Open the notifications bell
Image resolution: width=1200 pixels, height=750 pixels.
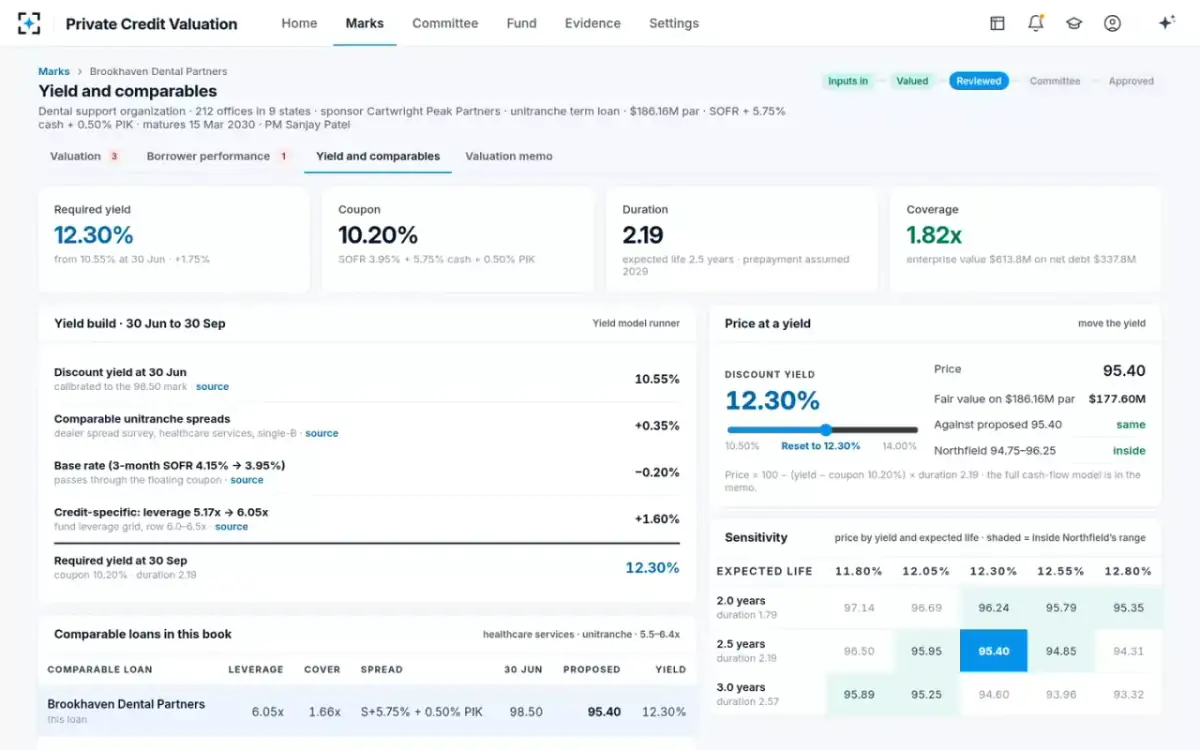pyautogui.click(x=1036, y=23)
